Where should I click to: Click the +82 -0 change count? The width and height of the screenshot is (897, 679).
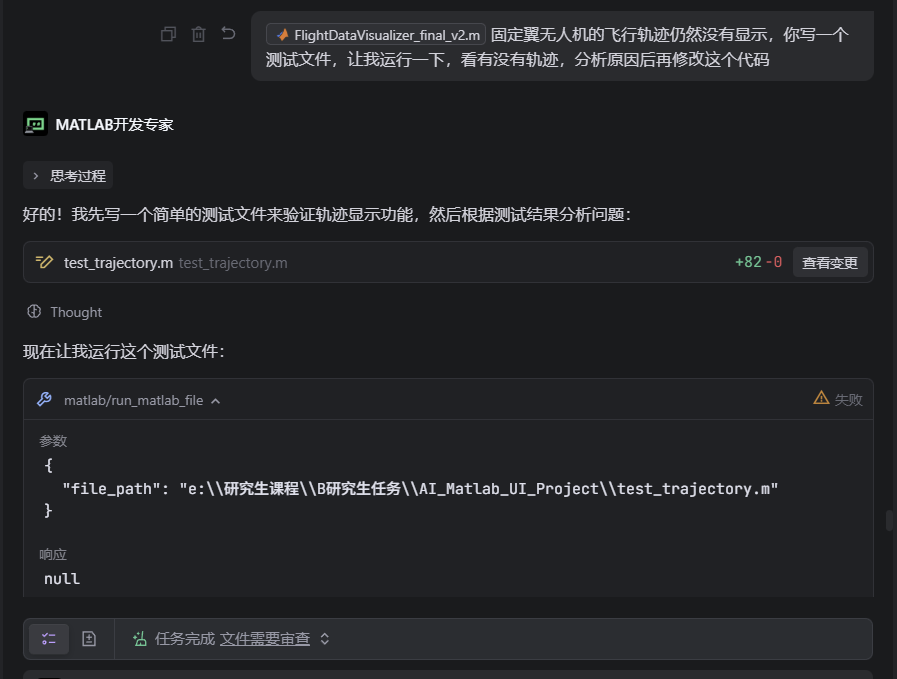[x=759, y=263]
